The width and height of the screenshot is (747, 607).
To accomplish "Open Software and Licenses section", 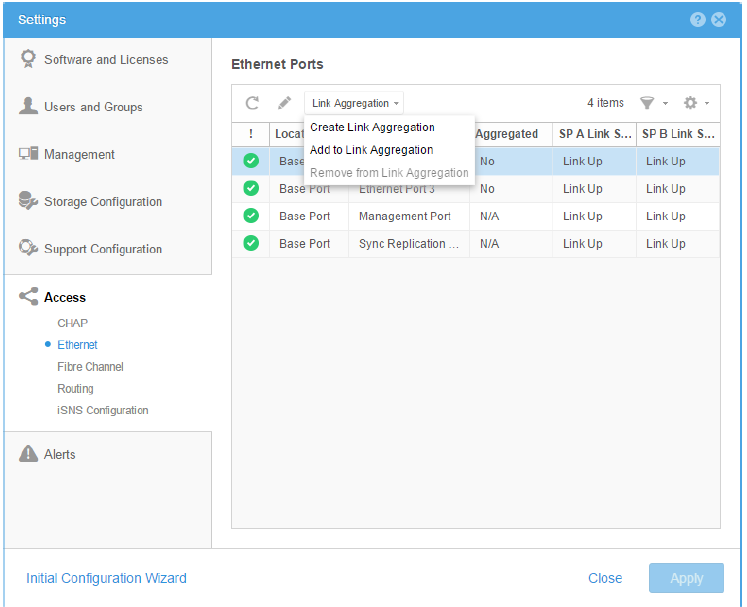I will [106, 60].
